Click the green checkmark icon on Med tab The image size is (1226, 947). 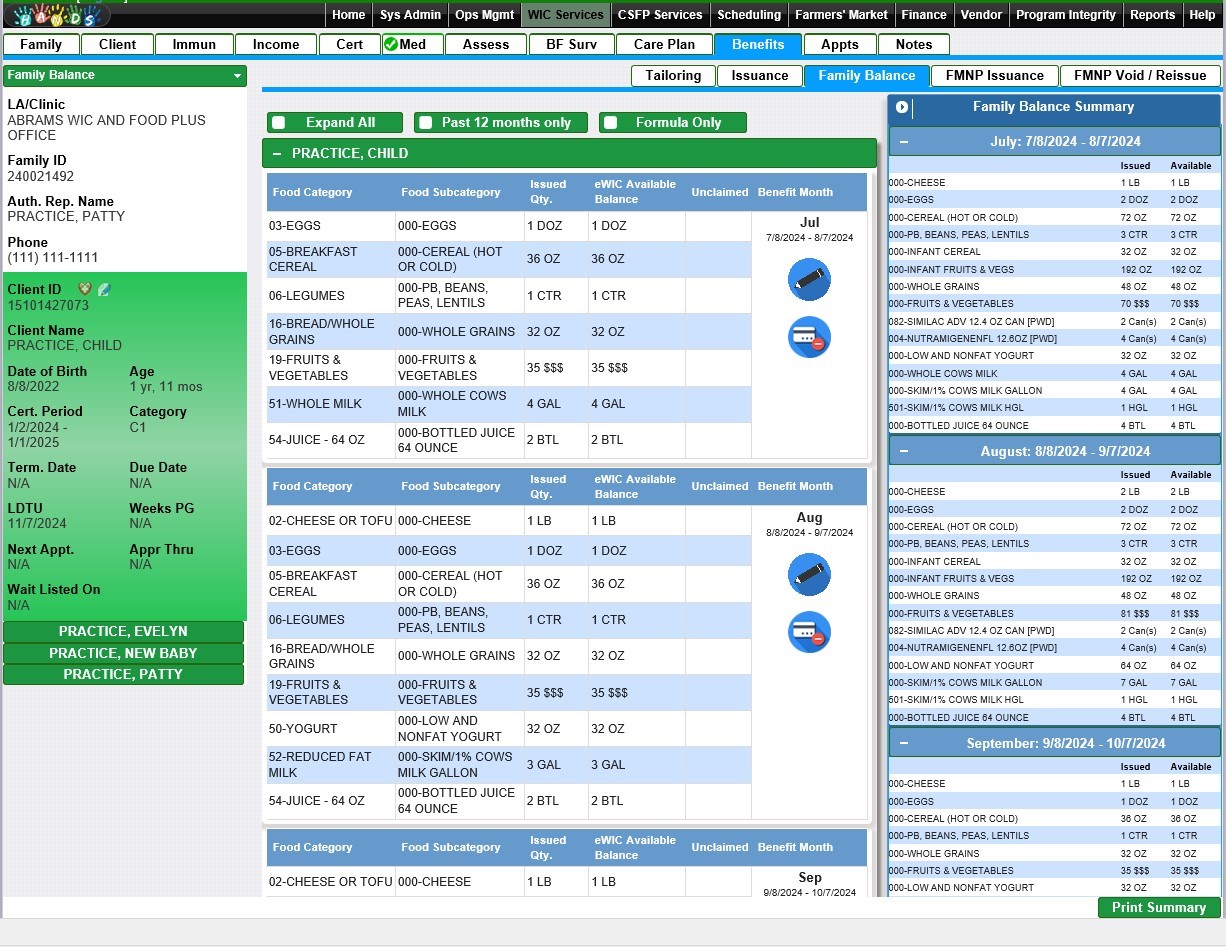390,44
